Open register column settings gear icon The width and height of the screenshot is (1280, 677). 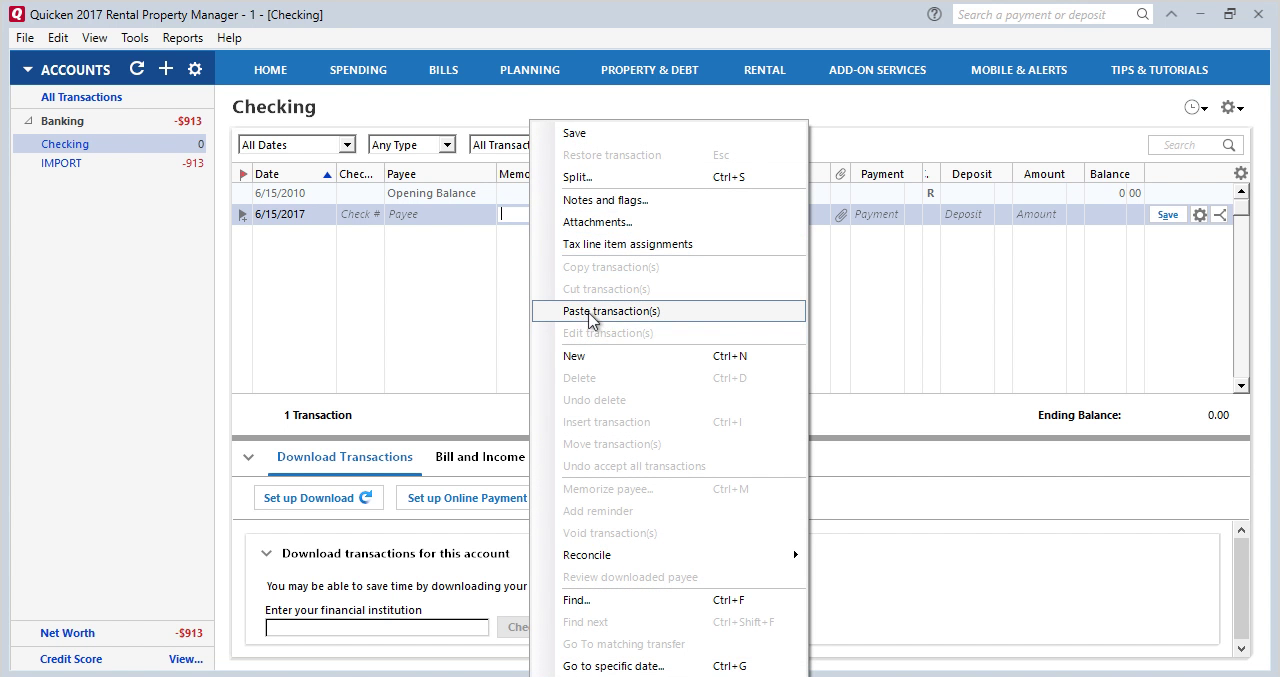pyautogui.click(x=1241, y=173)
